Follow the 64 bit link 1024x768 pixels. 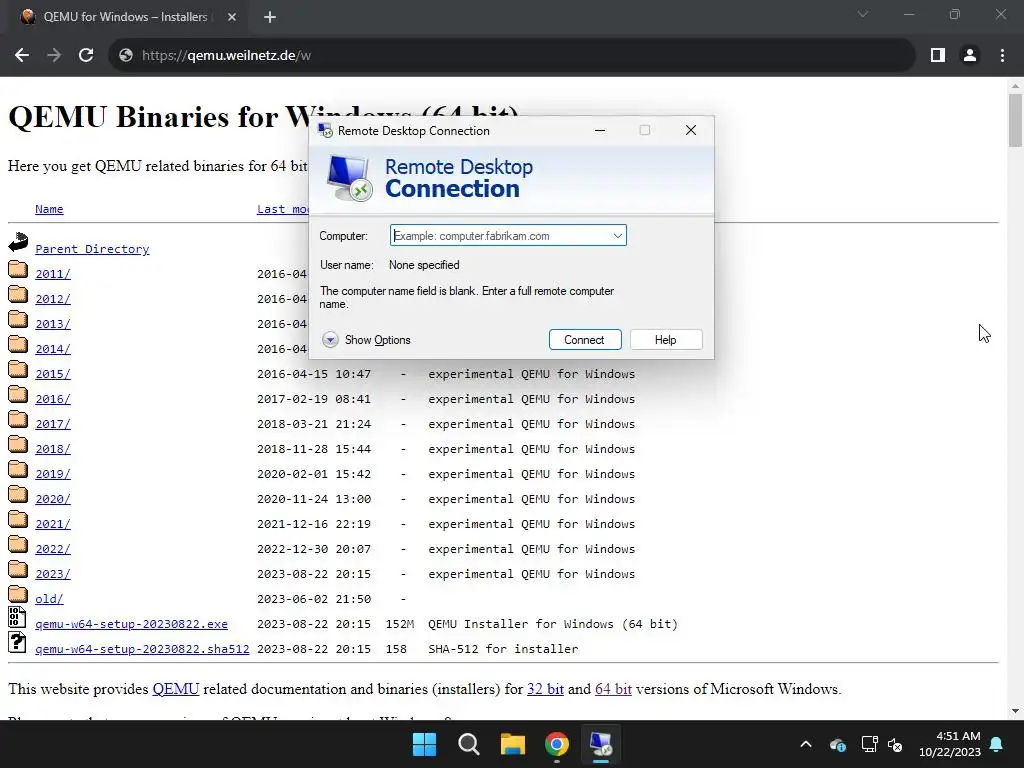tap(613, 689)
